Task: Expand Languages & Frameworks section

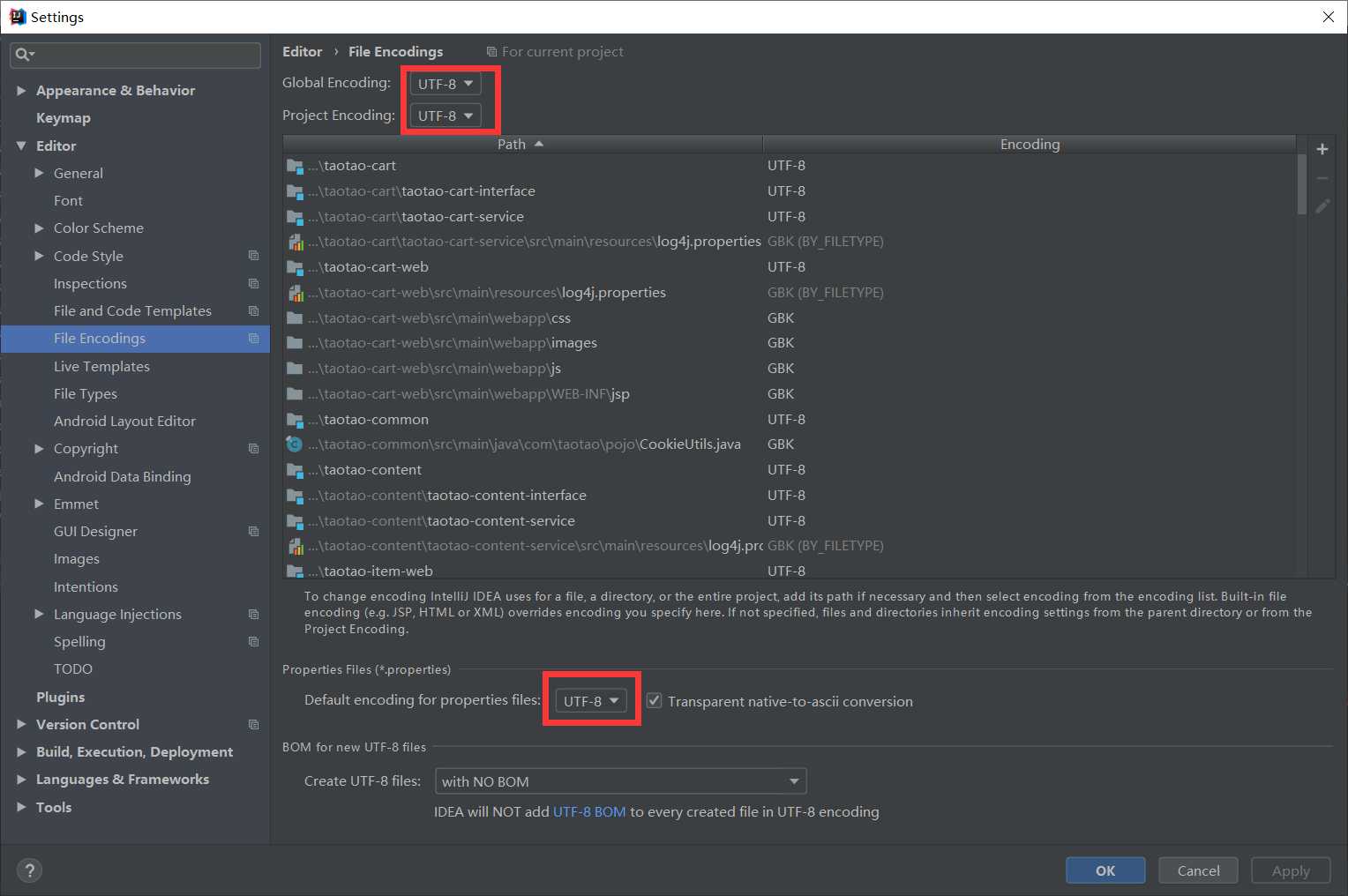Action: click(21, 780)
